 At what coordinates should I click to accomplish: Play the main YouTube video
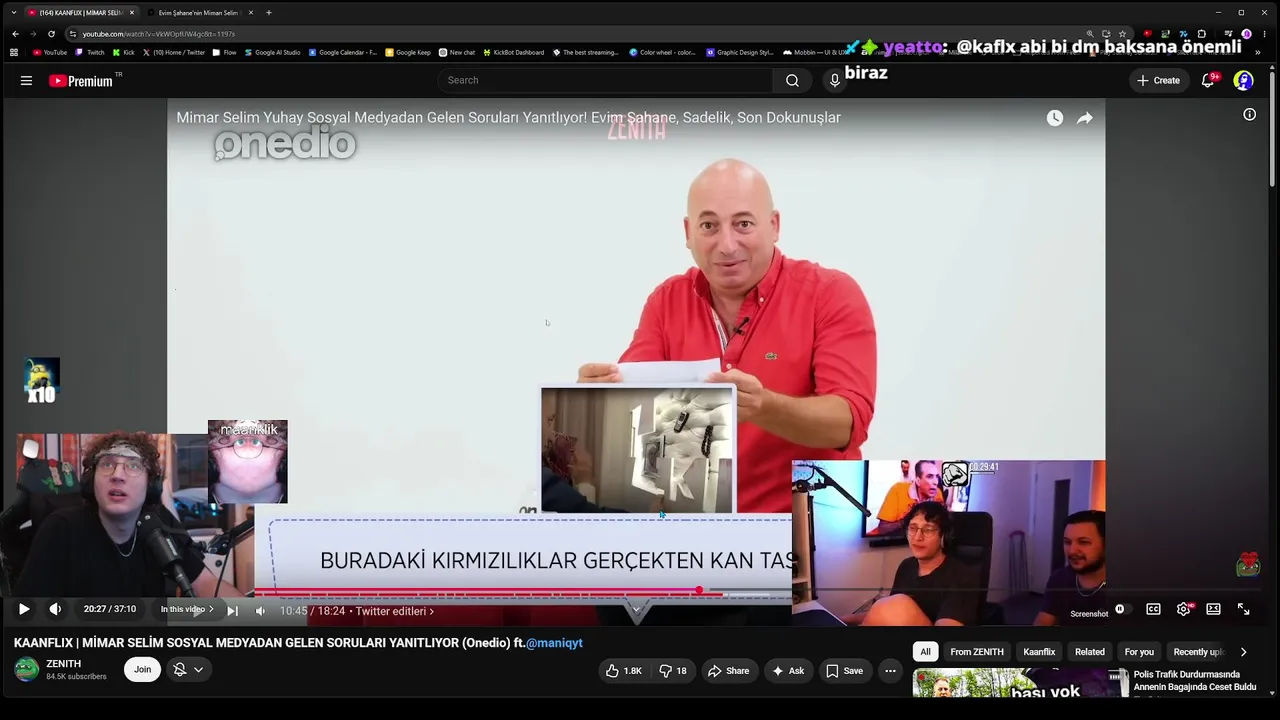pyautogui.click(x=24, y=609)
